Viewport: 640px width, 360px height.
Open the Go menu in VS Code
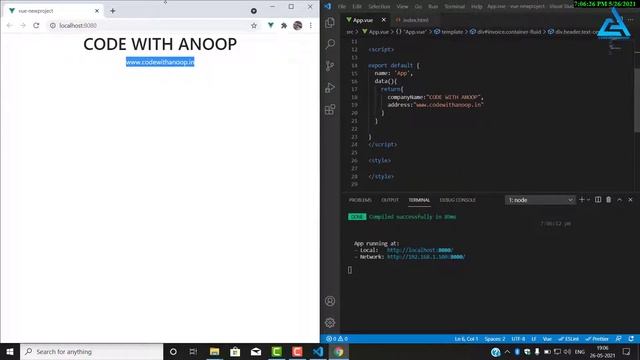coord(418,6)
